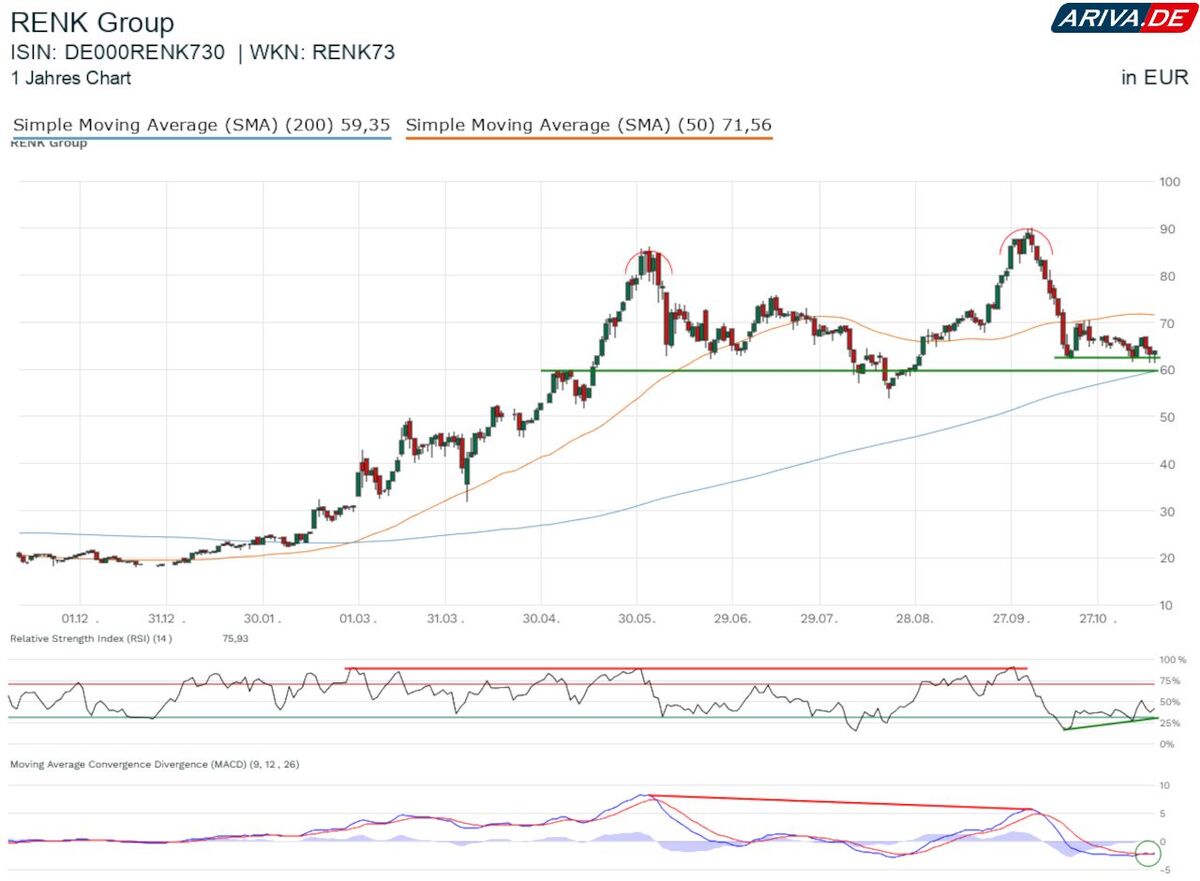
Task: Click the SMA (50) 71,56 legend entry
Action: point(589,125)
